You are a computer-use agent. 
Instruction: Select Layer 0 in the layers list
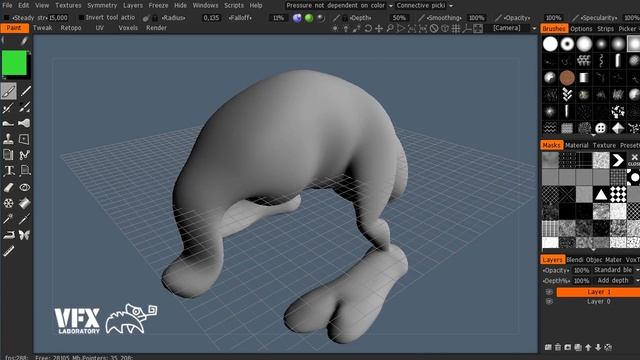[598, 302]
